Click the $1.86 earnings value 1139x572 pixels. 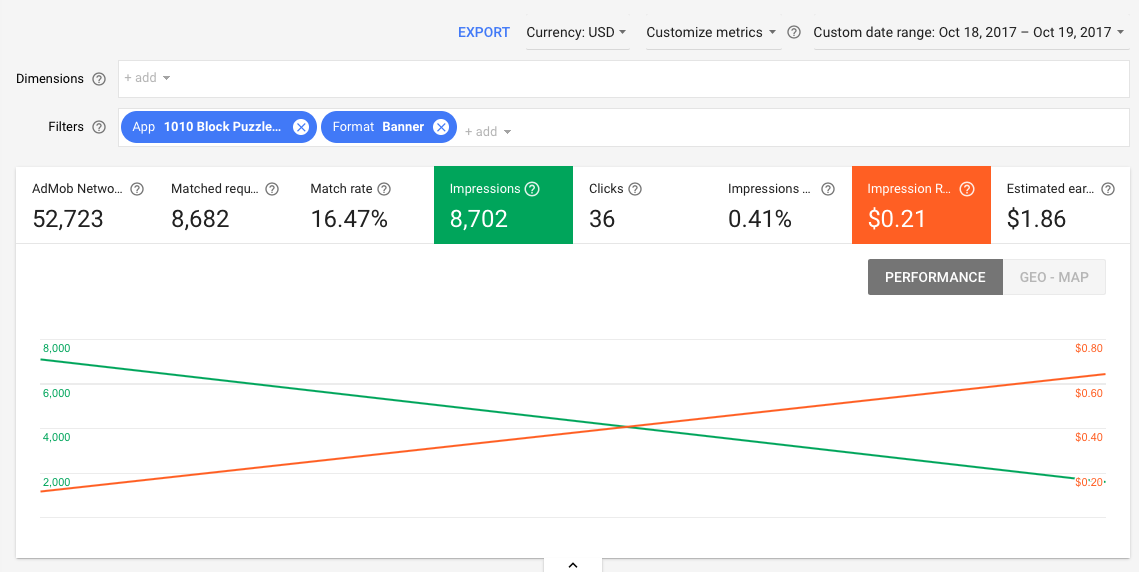pos(1036,219)
